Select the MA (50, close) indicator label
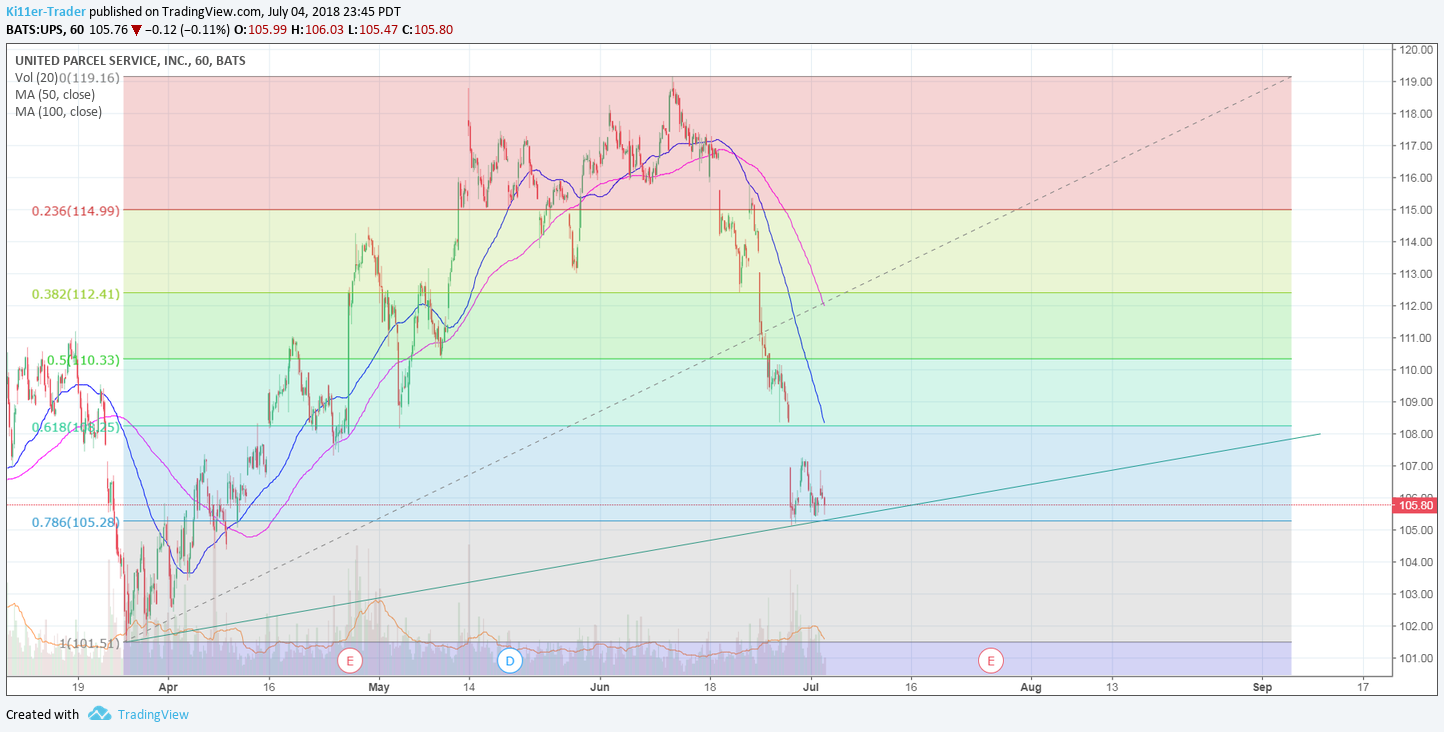1444x732 pixels. (x=55, y=94)
